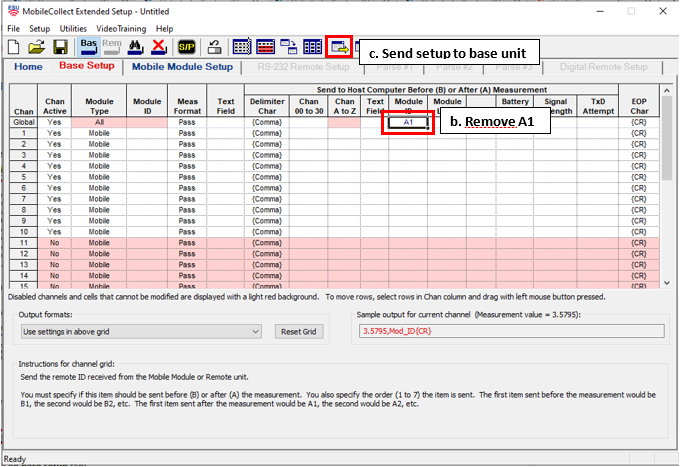Click Delimiter Char {Comma} cell for channel 6

tap(267, 188)
